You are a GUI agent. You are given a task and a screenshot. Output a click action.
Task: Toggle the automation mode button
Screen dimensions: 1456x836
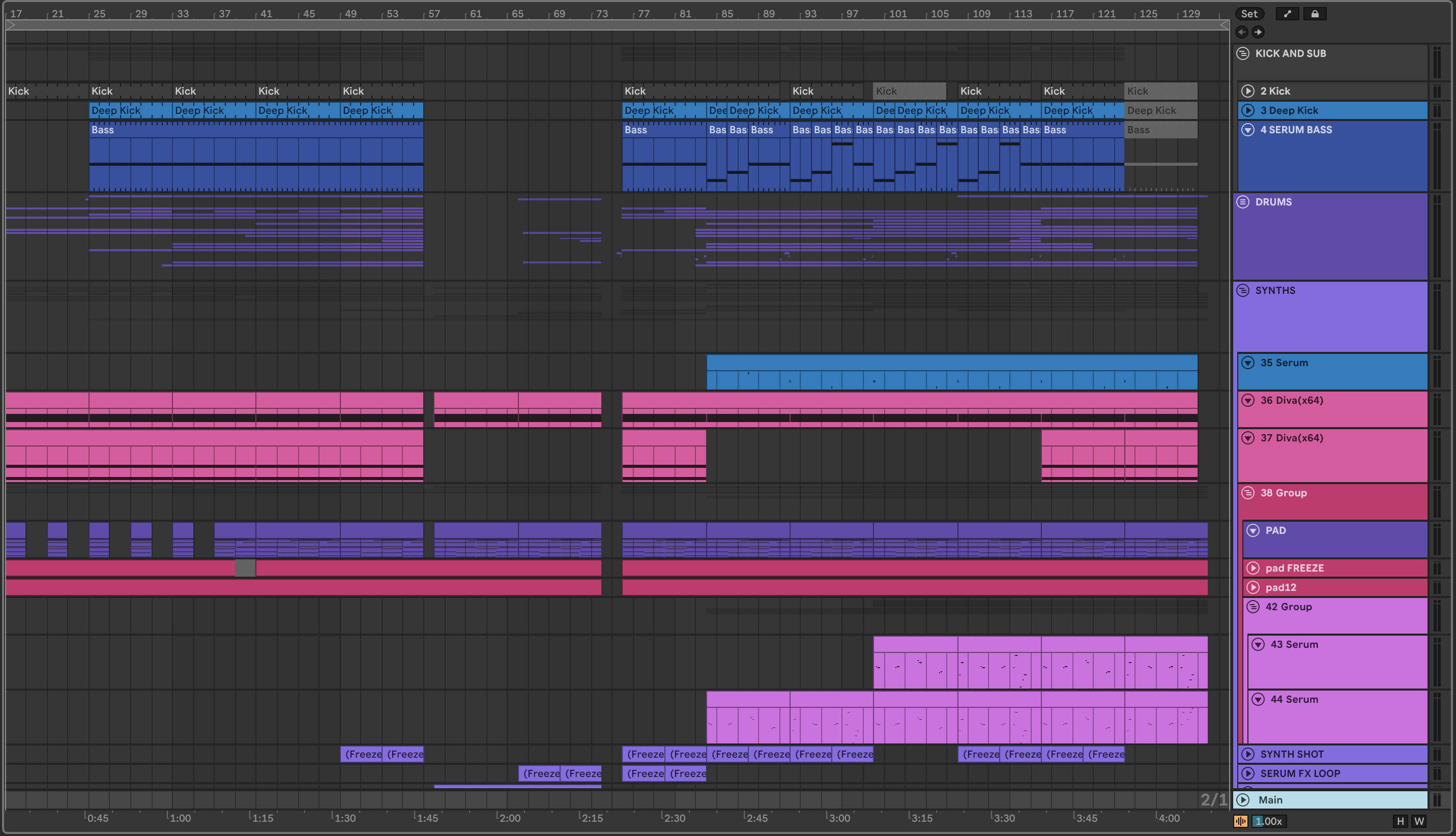tap(1287, 14)
